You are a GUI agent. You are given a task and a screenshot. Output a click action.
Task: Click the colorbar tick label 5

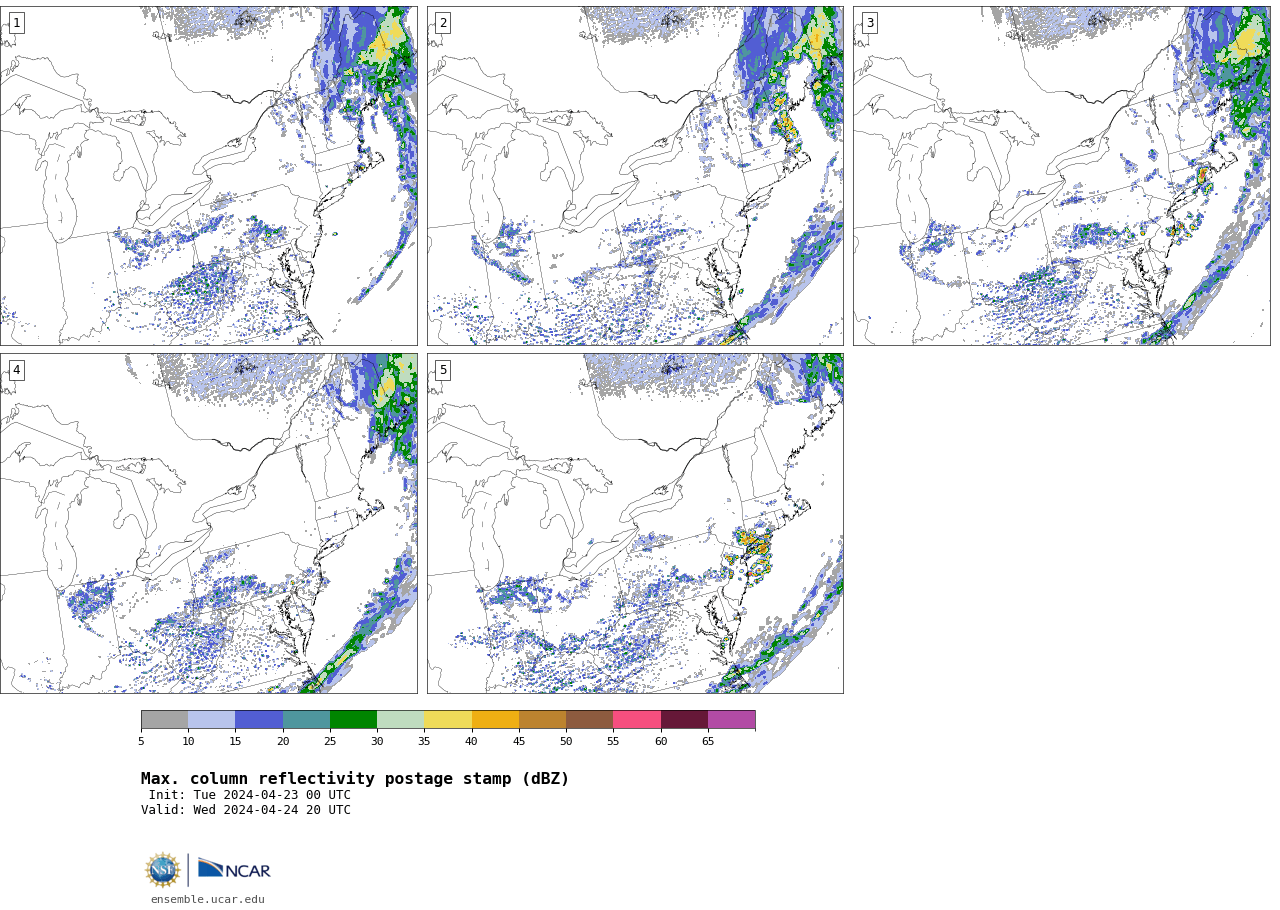point(141,741)
